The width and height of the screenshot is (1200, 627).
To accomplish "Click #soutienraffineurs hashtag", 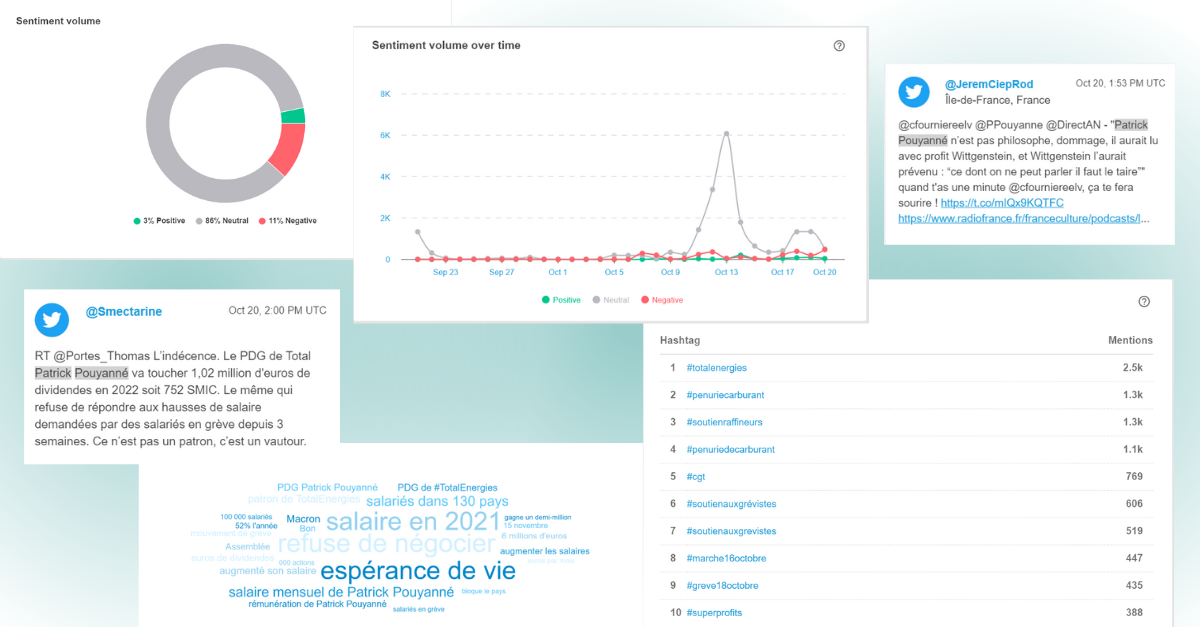I will point(725,422).
